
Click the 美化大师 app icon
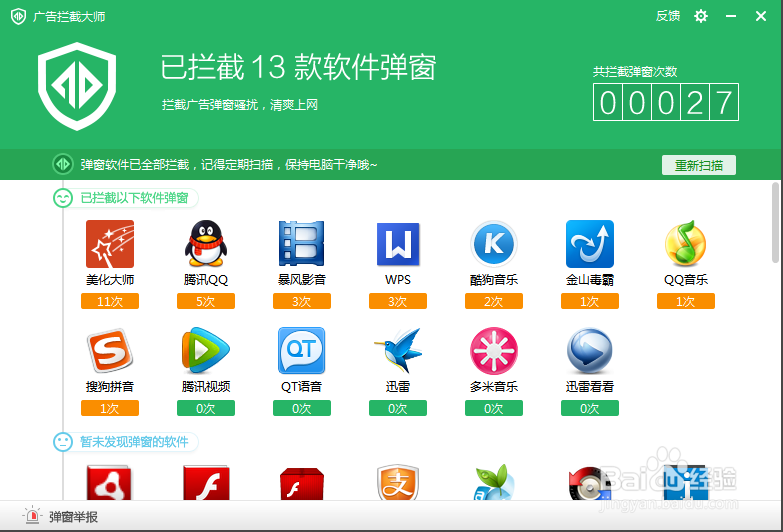pos(110,244)
